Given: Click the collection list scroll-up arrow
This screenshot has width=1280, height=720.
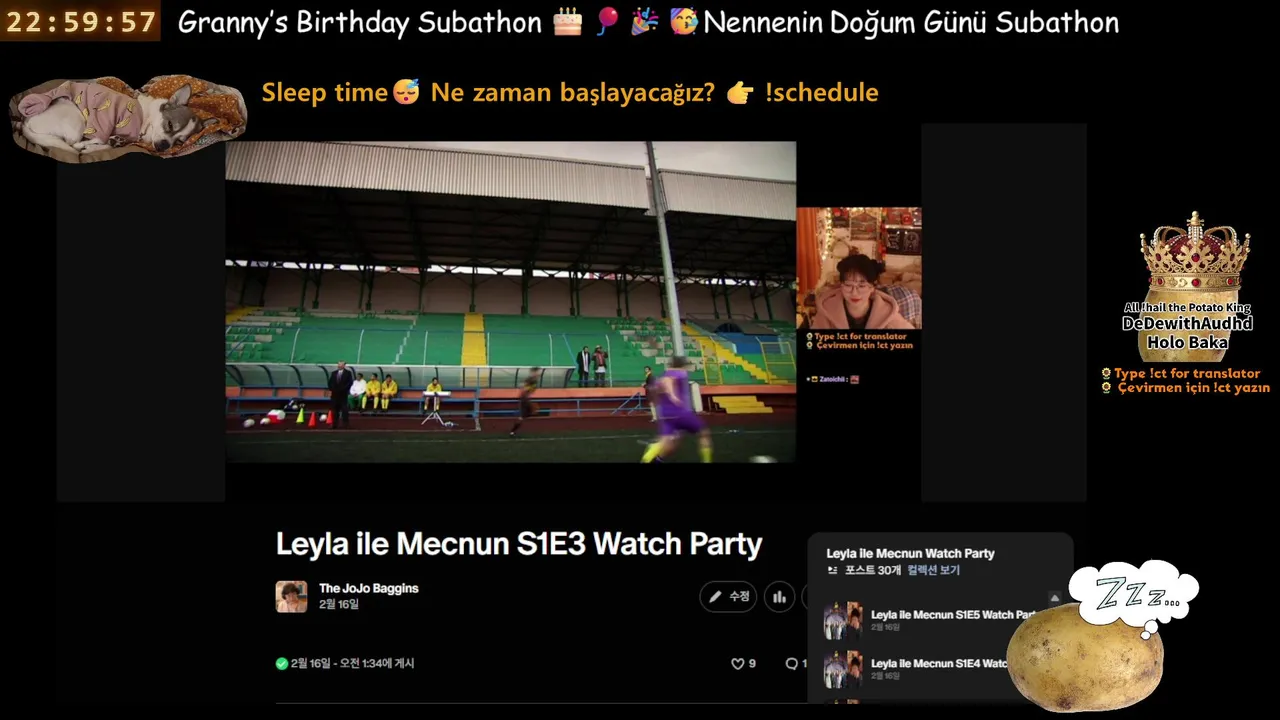Looking at the screenshot, I should pyautogui.click(x=1054, y=598).
